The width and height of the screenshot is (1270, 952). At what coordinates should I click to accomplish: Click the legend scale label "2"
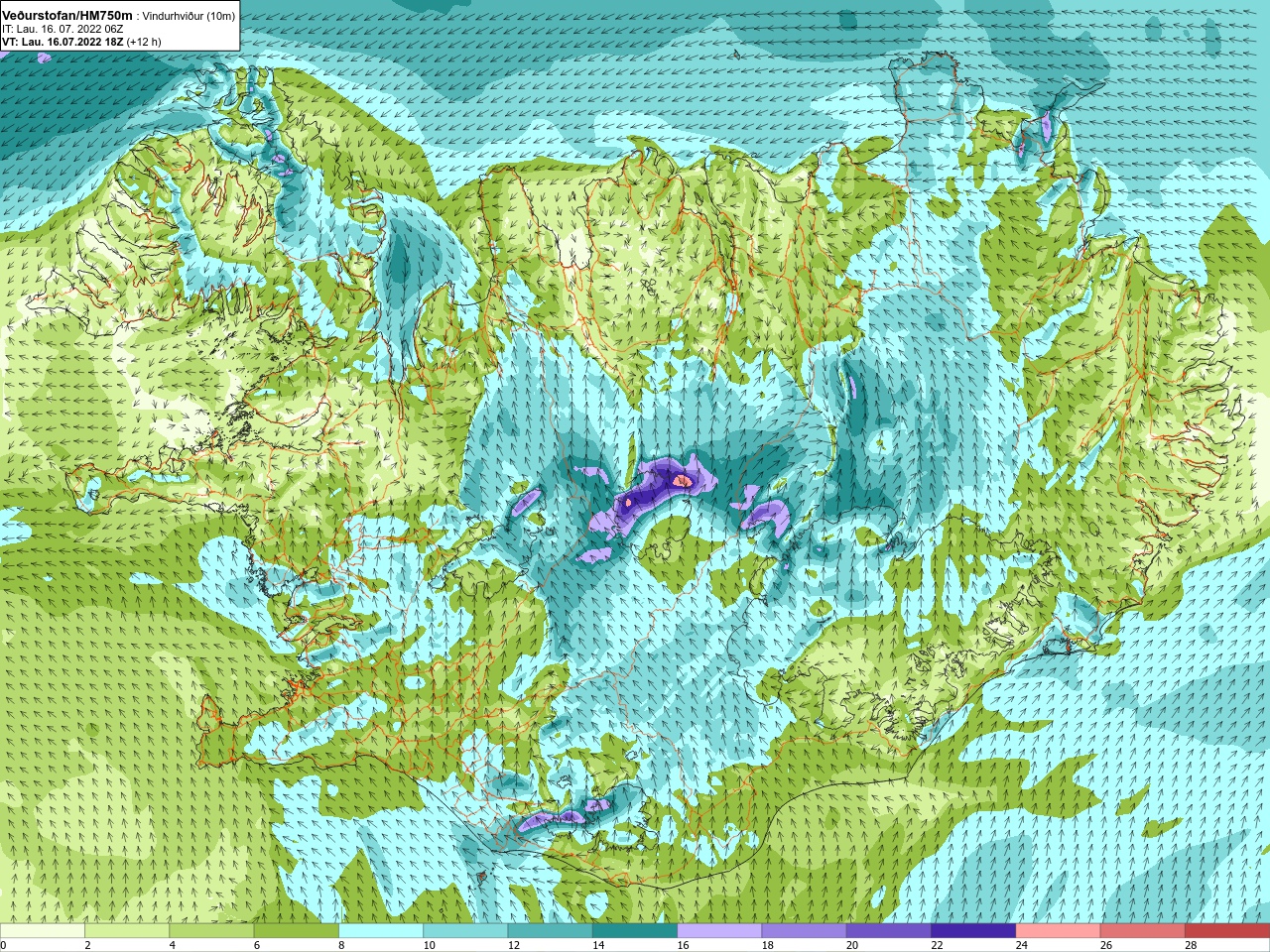point(87,945)
